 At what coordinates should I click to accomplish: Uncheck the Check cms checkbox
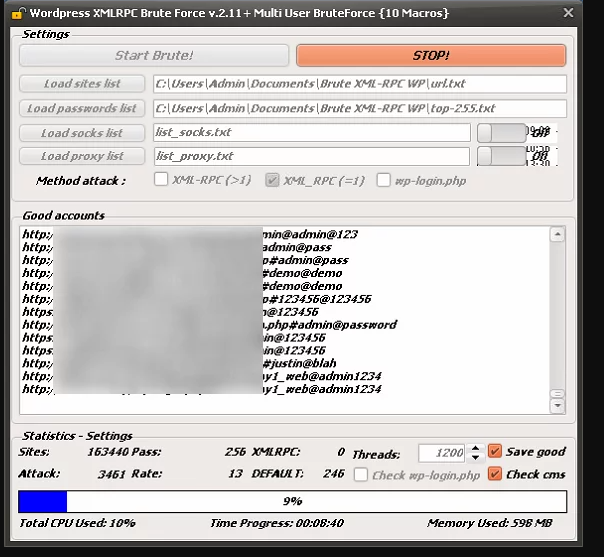pyautogui.click(x=495, y=474)
